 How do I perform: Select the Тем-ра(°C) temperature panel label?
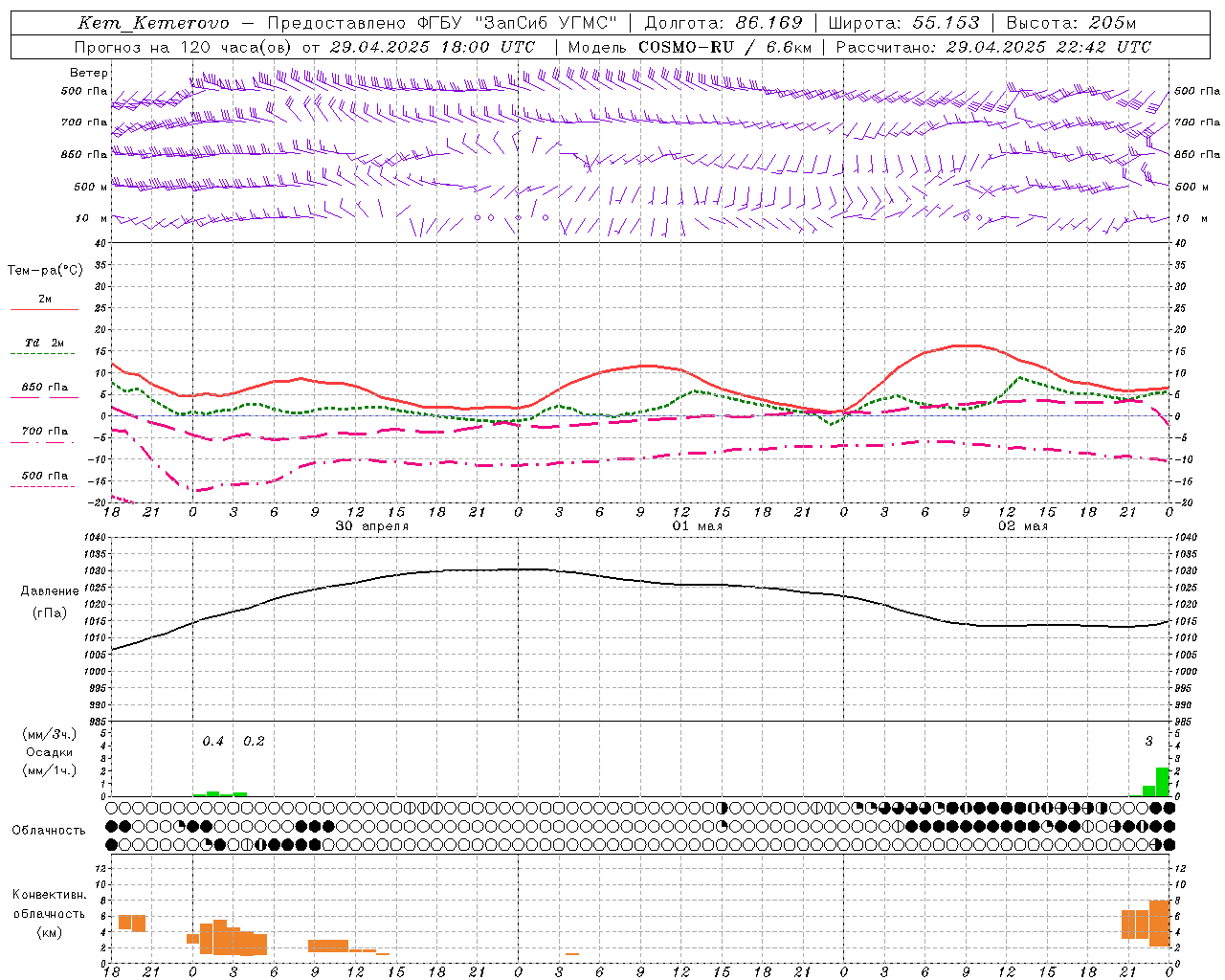pyautogui.click(x=45, y=271)
